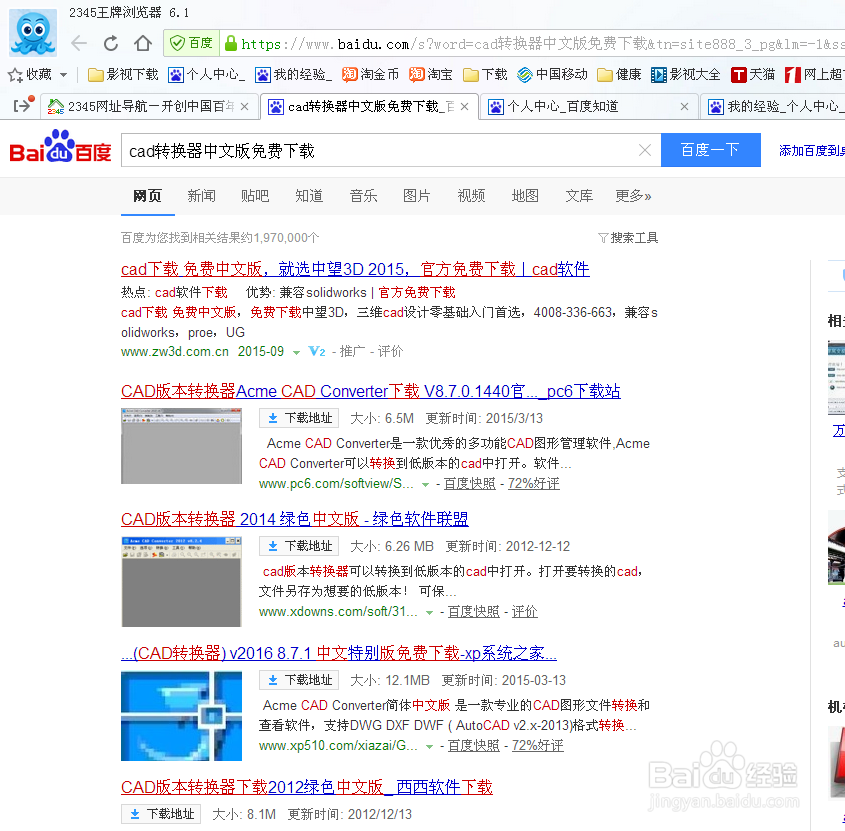Click the green 百度 search button beside address bar

click(190, 43)
